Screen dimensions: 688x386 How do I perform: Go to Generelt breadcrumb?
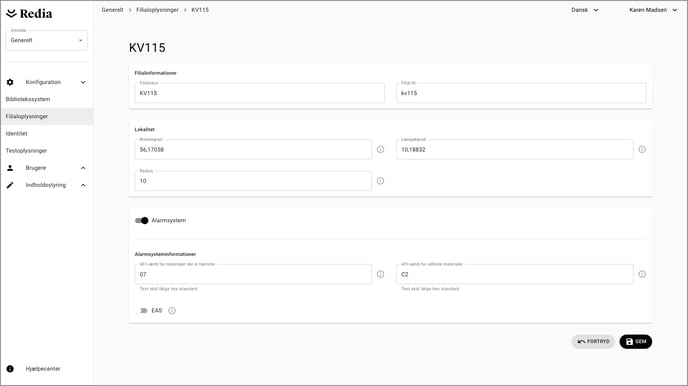point(112,10)
